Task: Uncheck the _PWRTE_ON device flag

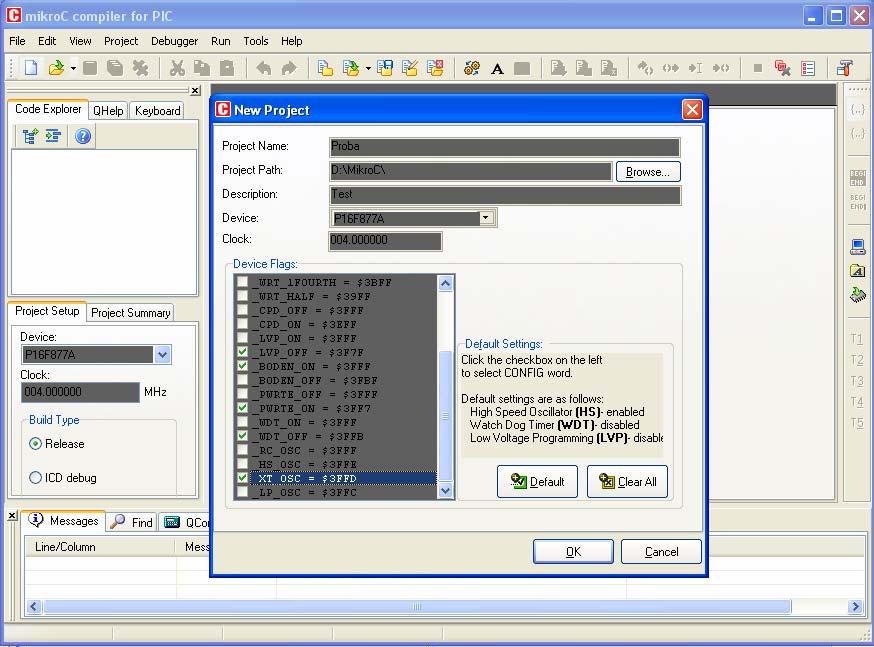Action: (x=242, y=408)
